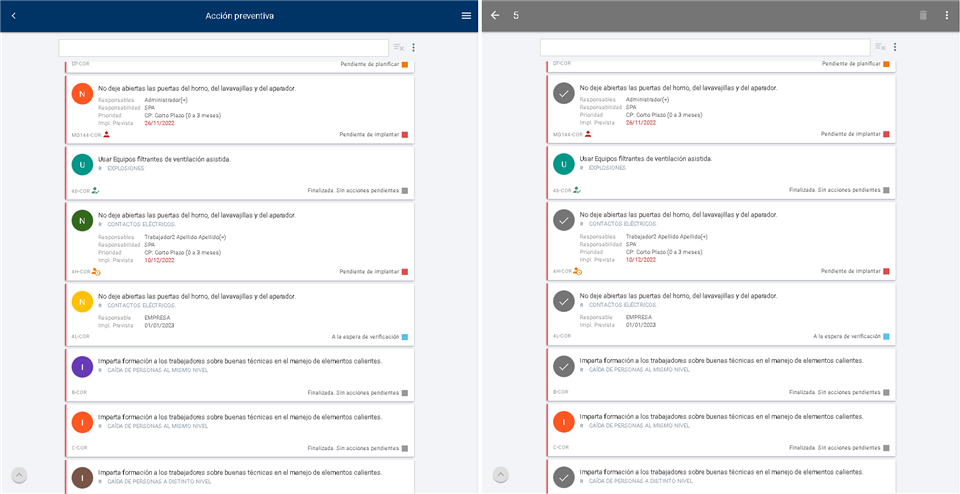
Task: Click the back arrow next to selection count 5
Action: (x=495, y=16)
